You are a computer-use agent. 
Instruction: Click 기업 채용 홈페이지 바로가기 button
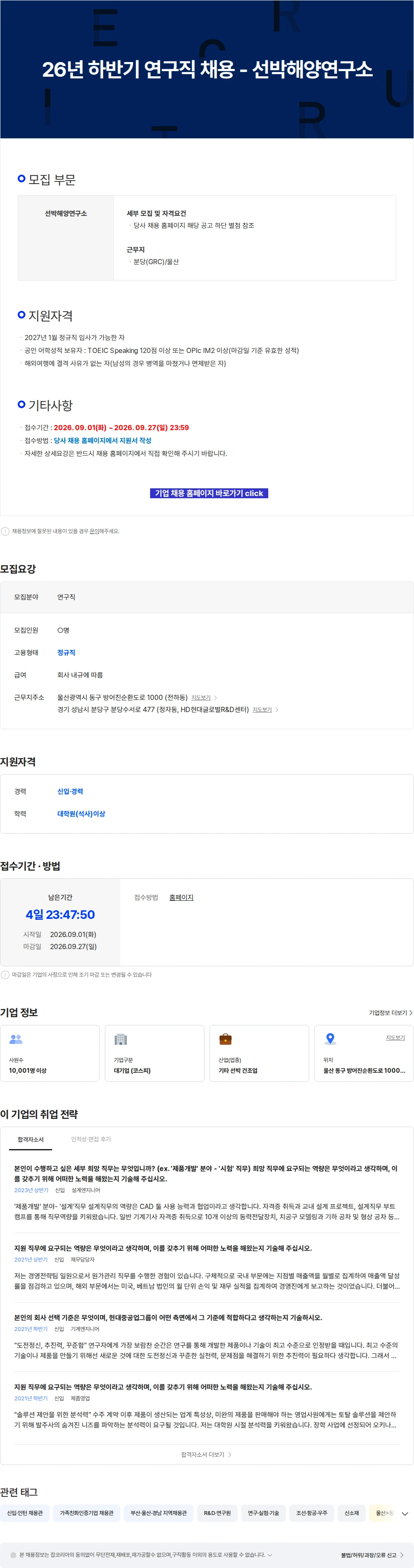pyautogui.click(x=209, y=493)
